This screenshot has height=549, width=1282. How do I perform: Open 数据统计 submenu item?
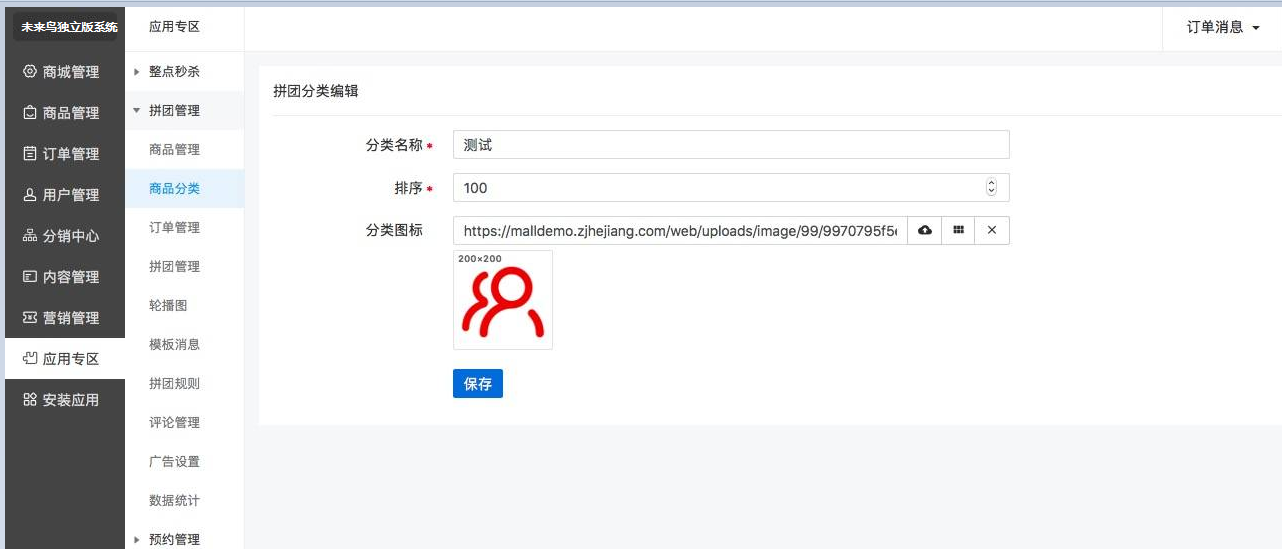(x=184, y=501)
